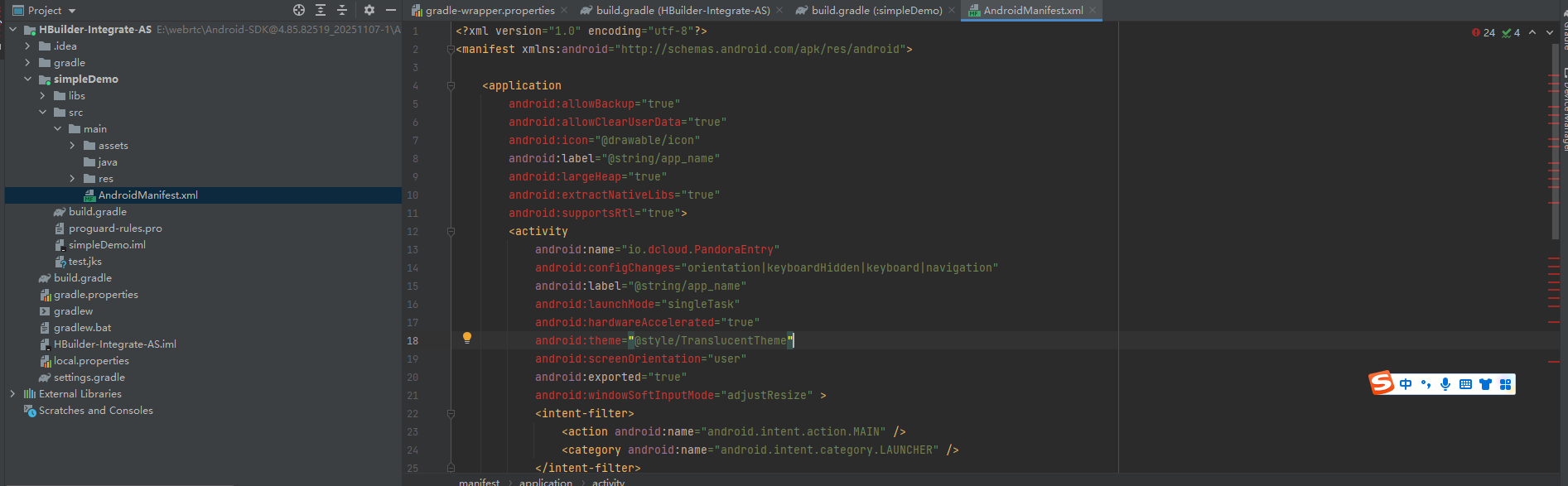Viewport: 1568px width, 486px height.
Task: Collapse the simpleDemo module
Action: coord(27,79)
